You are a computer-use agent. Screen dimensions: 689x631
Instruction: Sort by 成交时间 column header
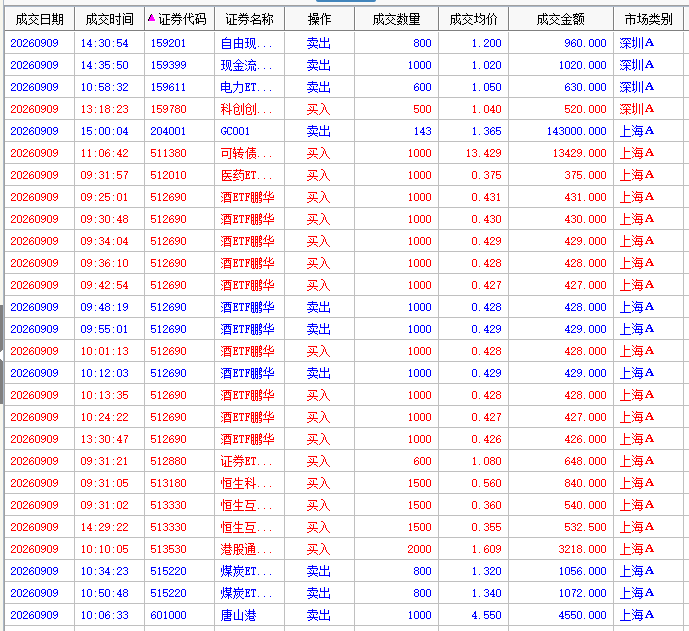(109, 19)
